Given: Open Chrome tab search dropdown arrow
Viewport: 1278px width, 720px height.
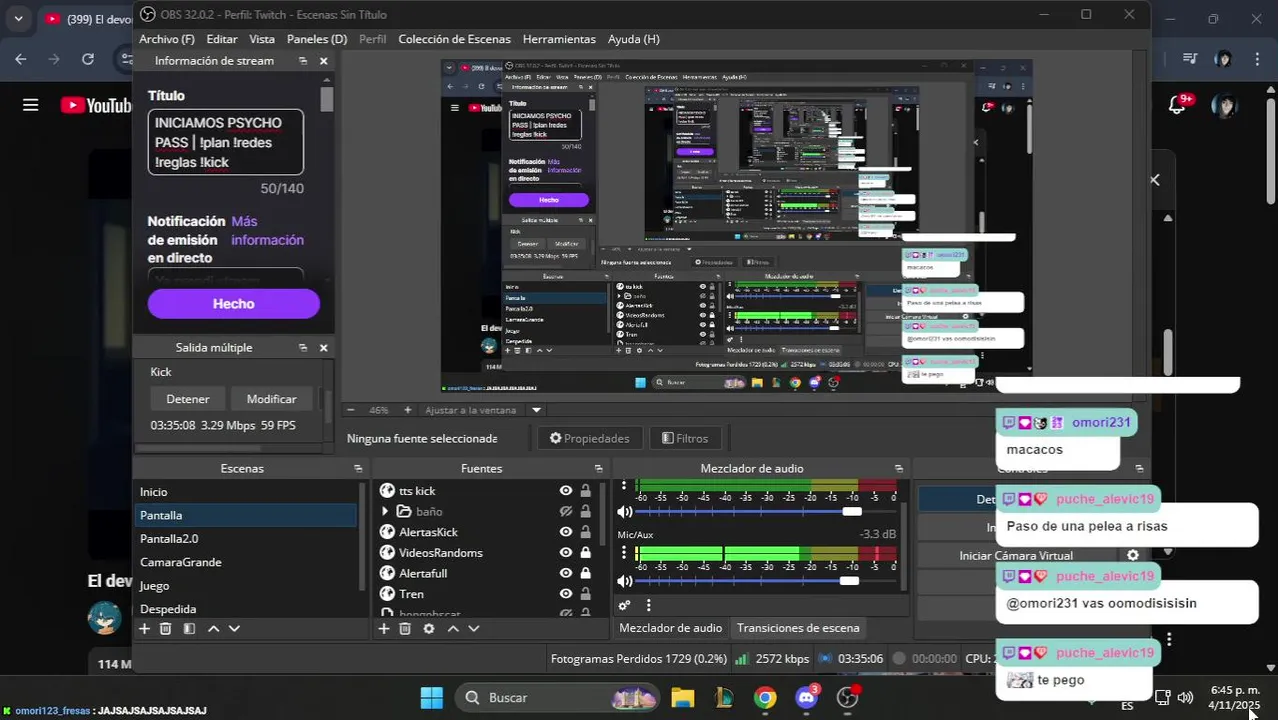Looking at the screenshot, I should click(18, 18).
